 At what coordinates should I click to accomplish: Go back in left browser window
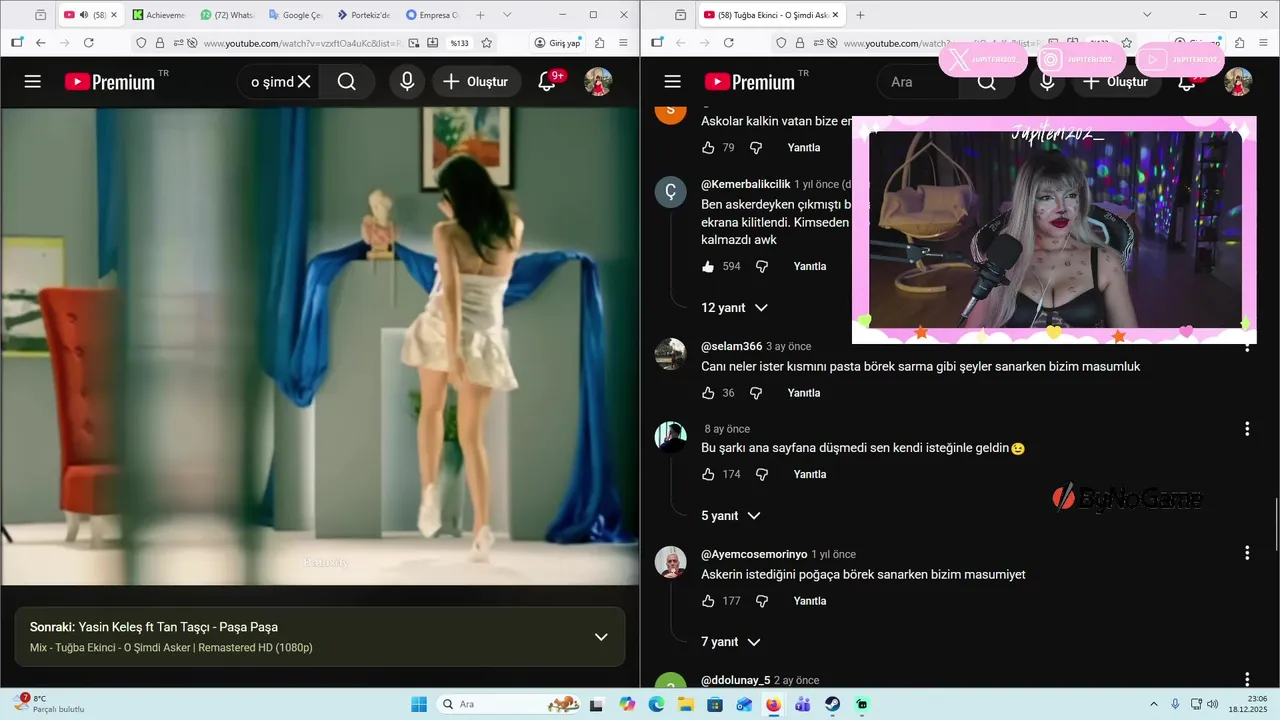tap(41, 43)
